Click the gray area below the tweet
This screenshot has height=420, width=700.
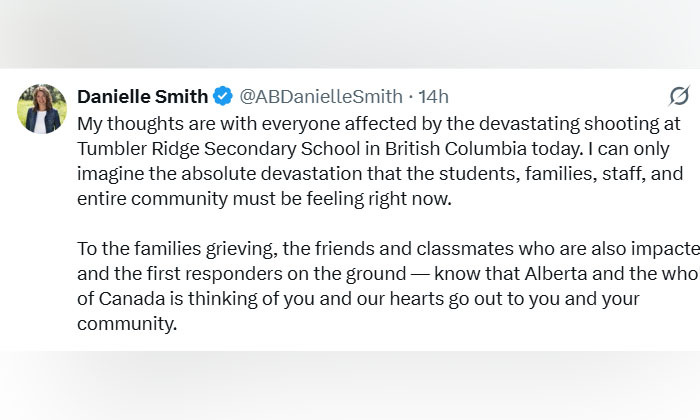(350, 385)
